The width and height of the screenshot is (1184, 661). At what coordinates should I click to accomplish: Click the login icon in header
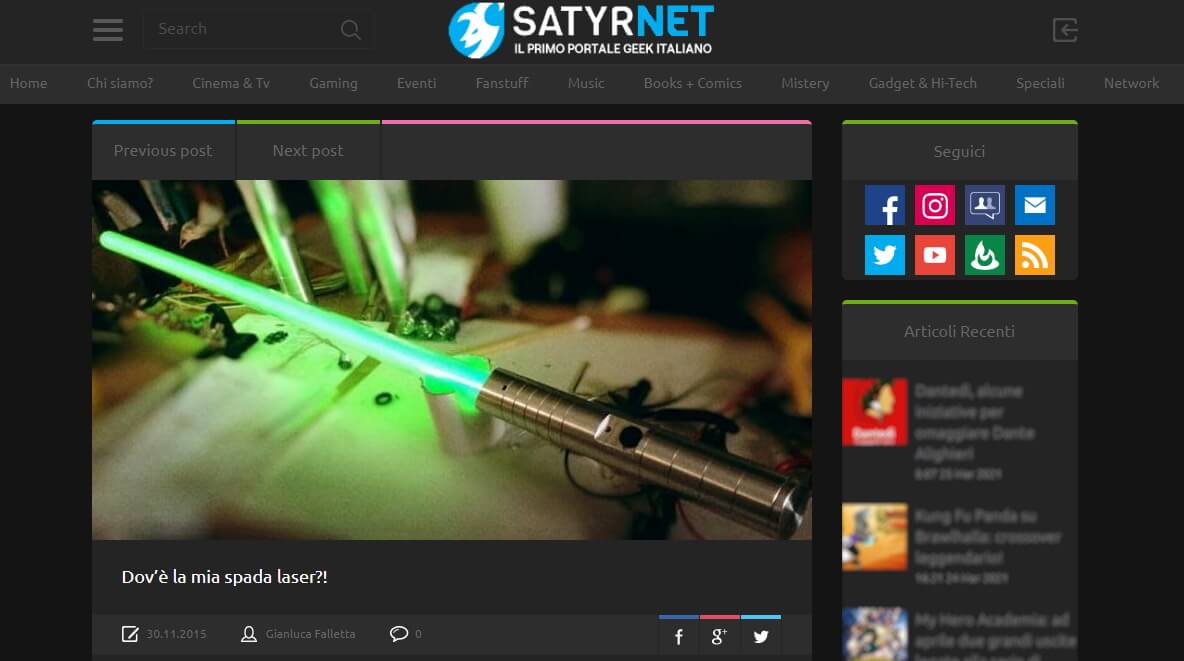(x=1065, y=30)
